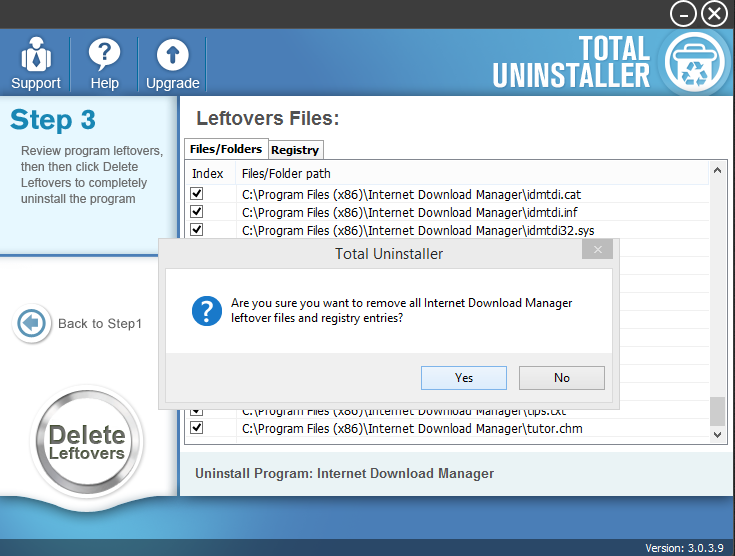Minimize the Total Uninstaller window
This screenshot has height=556, width=735.
click(683, 14)
